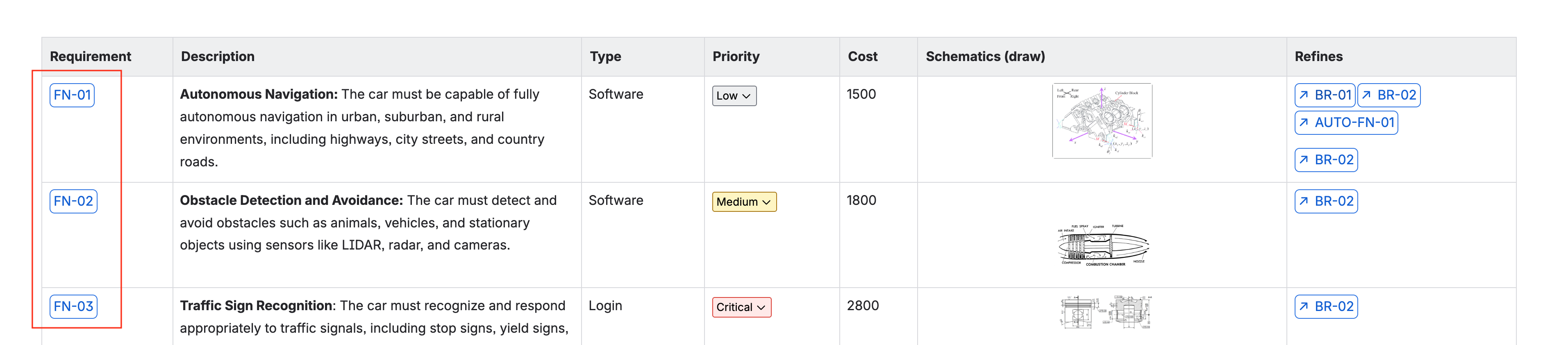
Task: Click arrow icon of BR-02 in FN-03 row
Action: (x=1303, y=306)
